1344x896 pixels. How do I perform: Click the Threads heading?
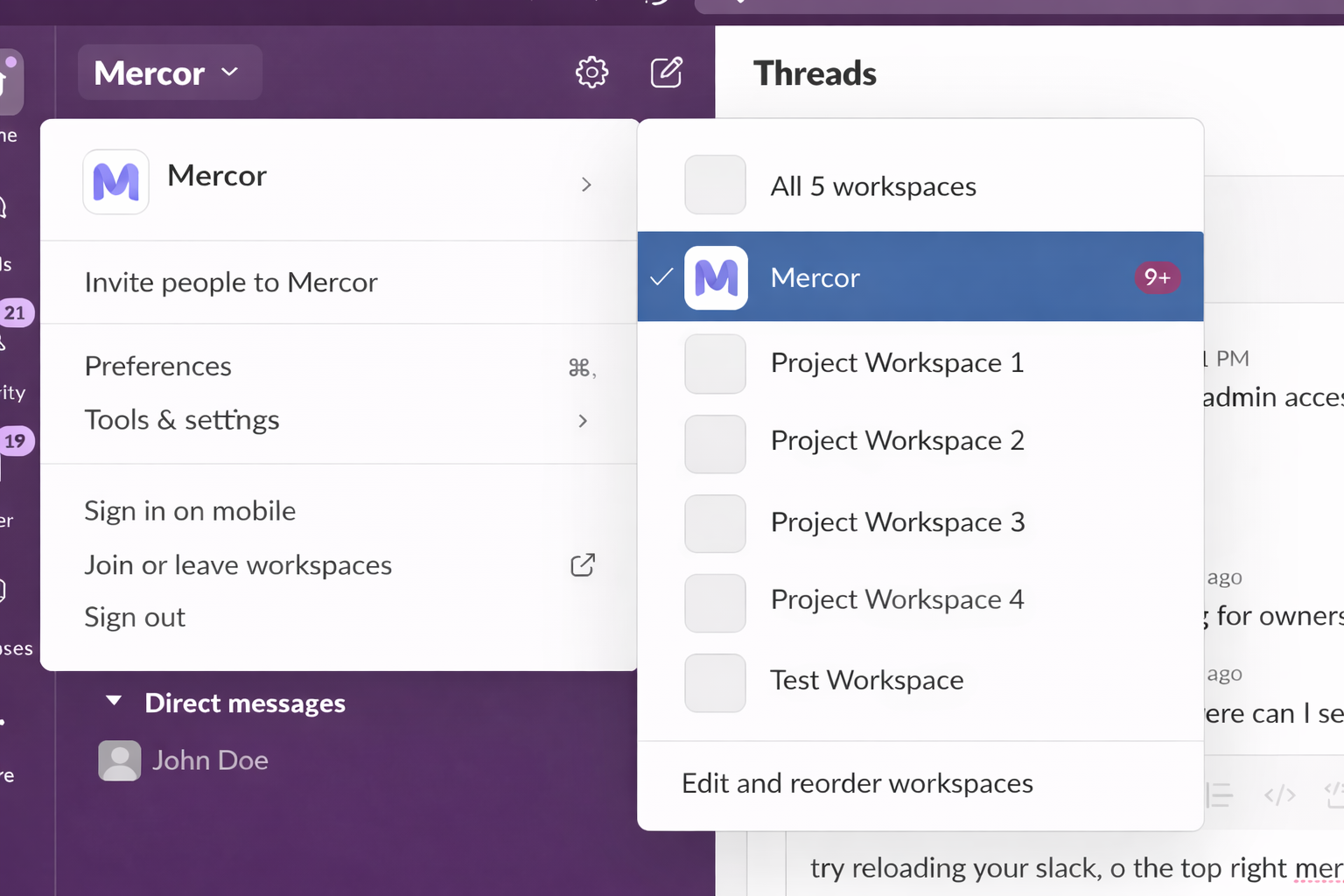[x=815, y=73]
